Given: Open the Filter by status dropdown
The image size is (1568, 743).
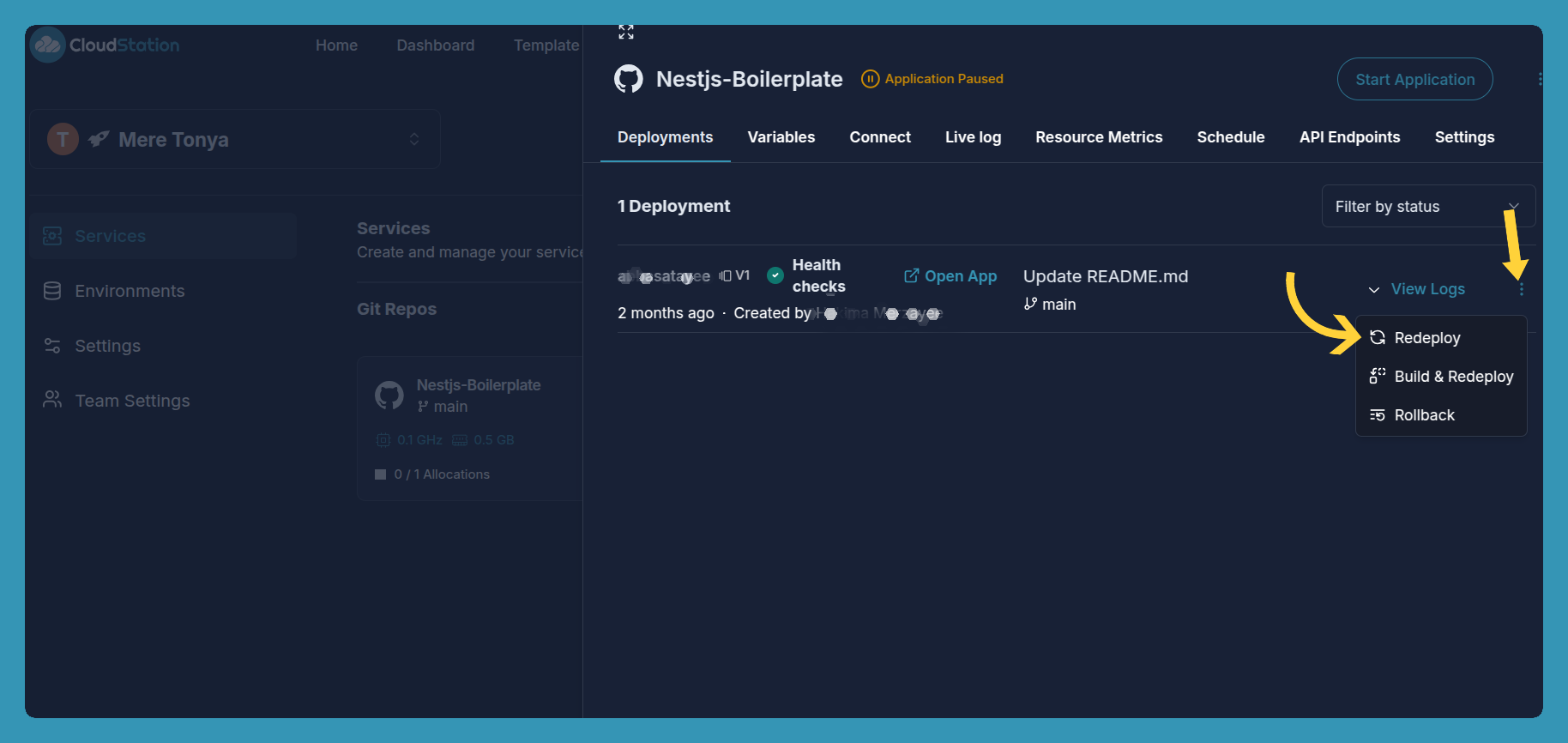Looking at the screenshot, I should point(1428,206).
